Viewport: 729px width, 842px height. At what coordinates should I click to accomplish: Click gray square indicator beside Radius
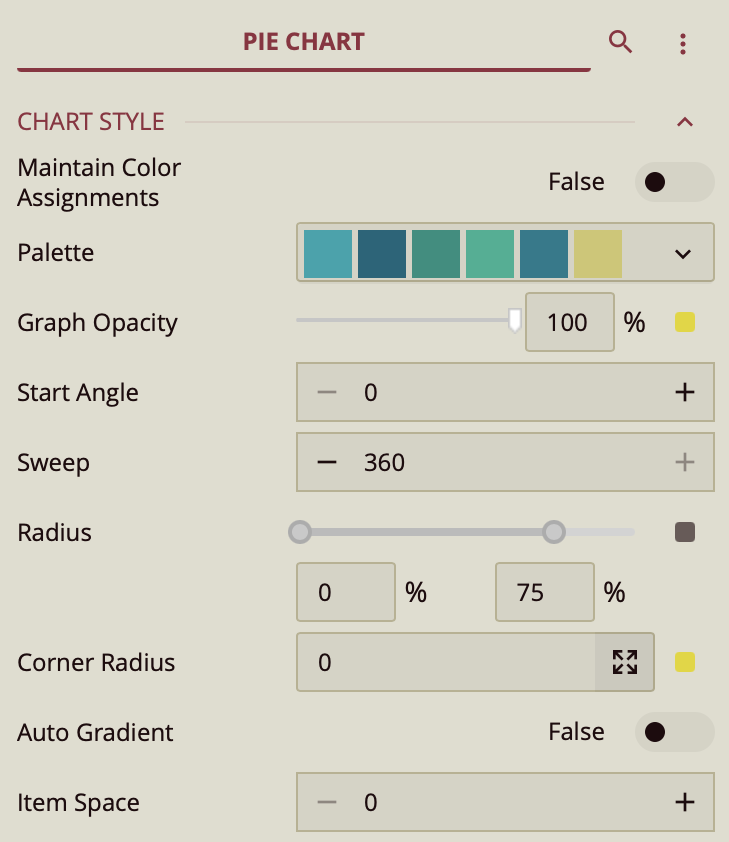pos(685,532)
